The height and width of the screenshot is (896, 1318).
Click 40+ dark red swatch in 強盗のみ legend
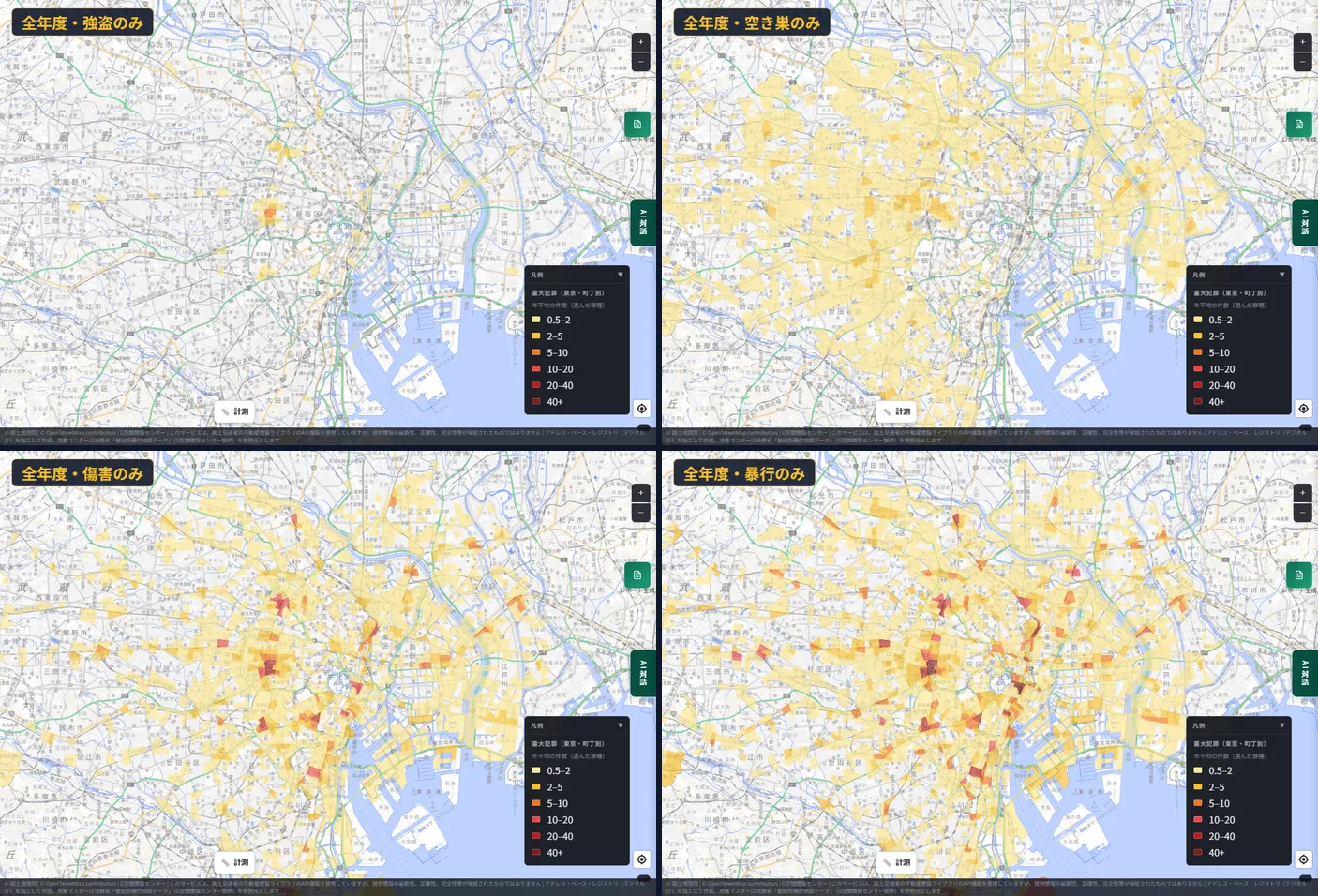coord(536,402)
